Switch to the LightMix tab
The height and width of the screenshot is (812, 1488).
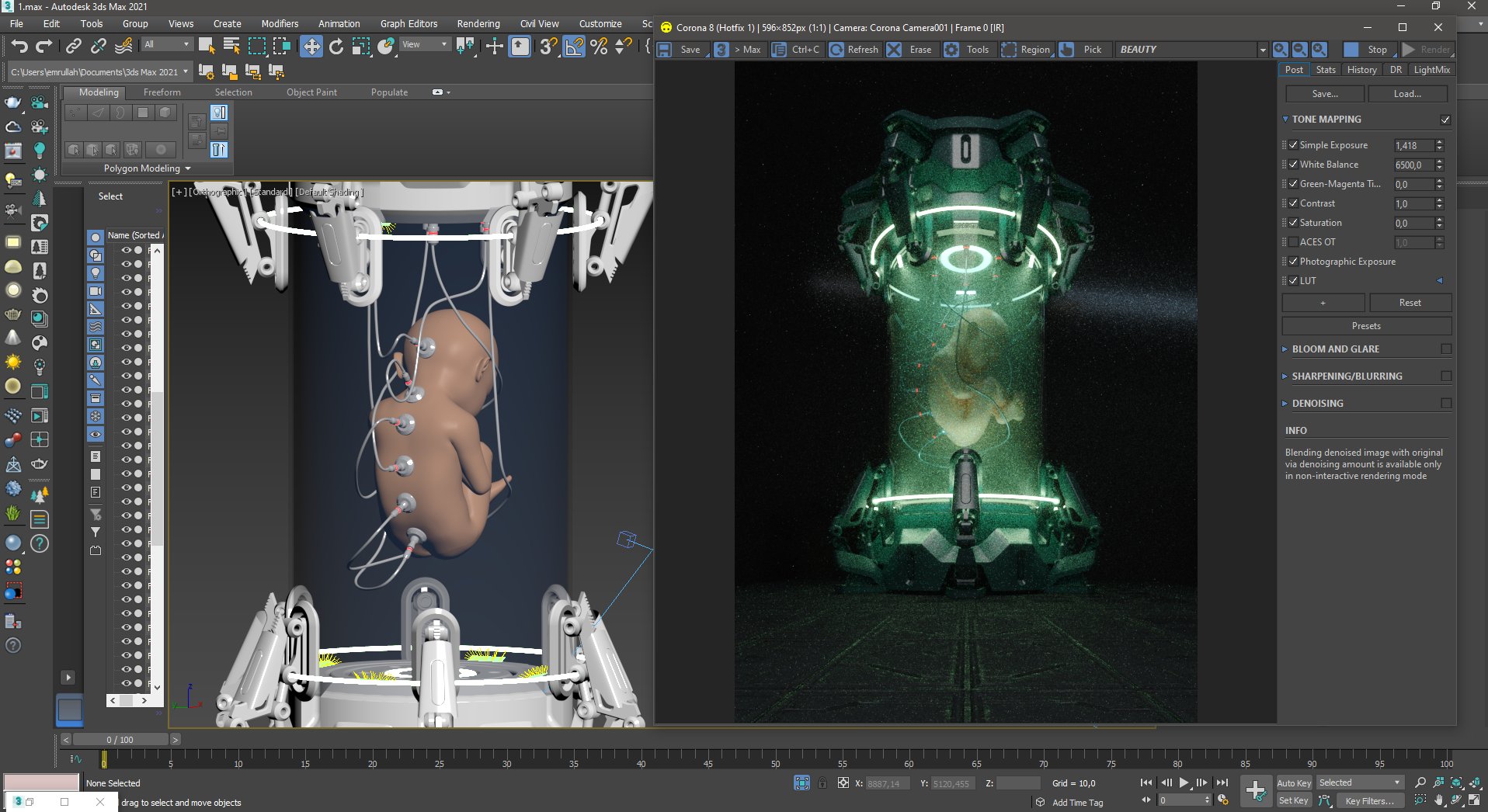tap(1431, 70)
